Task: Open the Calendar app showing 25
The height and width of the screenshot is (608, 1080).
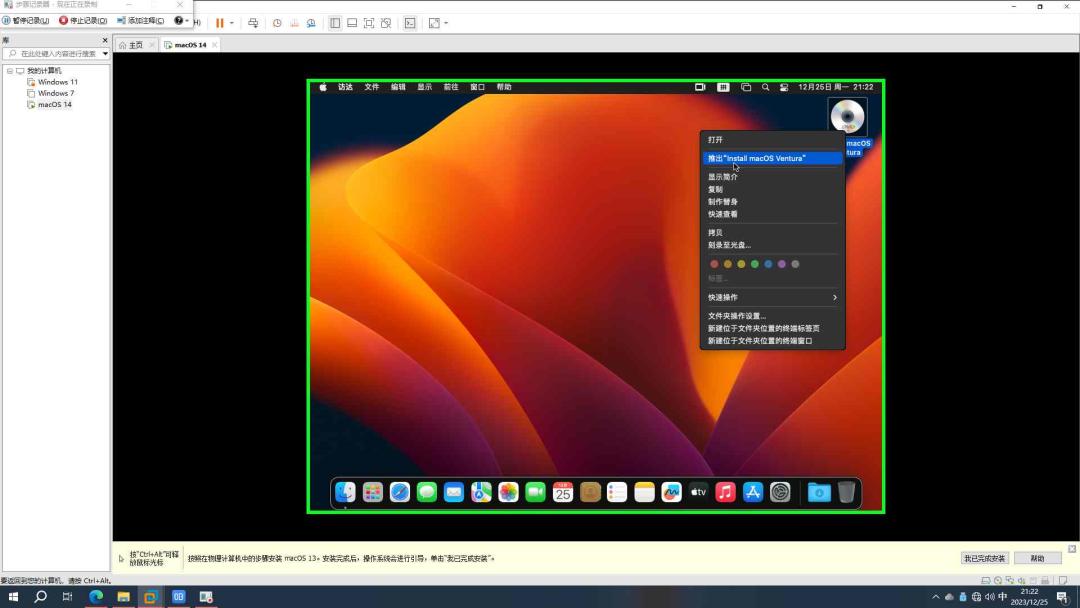Action: (x=562, y=491)
